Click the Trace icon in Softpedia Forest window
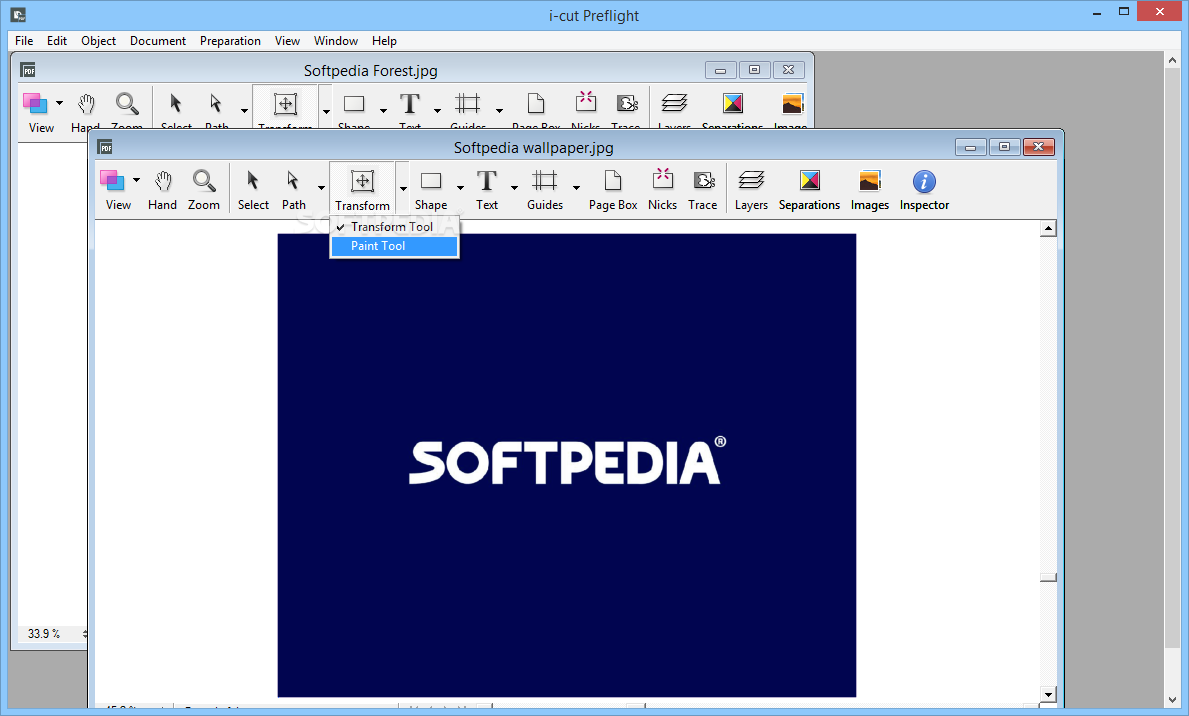Viewport: 1189px width, 716px height. 627,104
